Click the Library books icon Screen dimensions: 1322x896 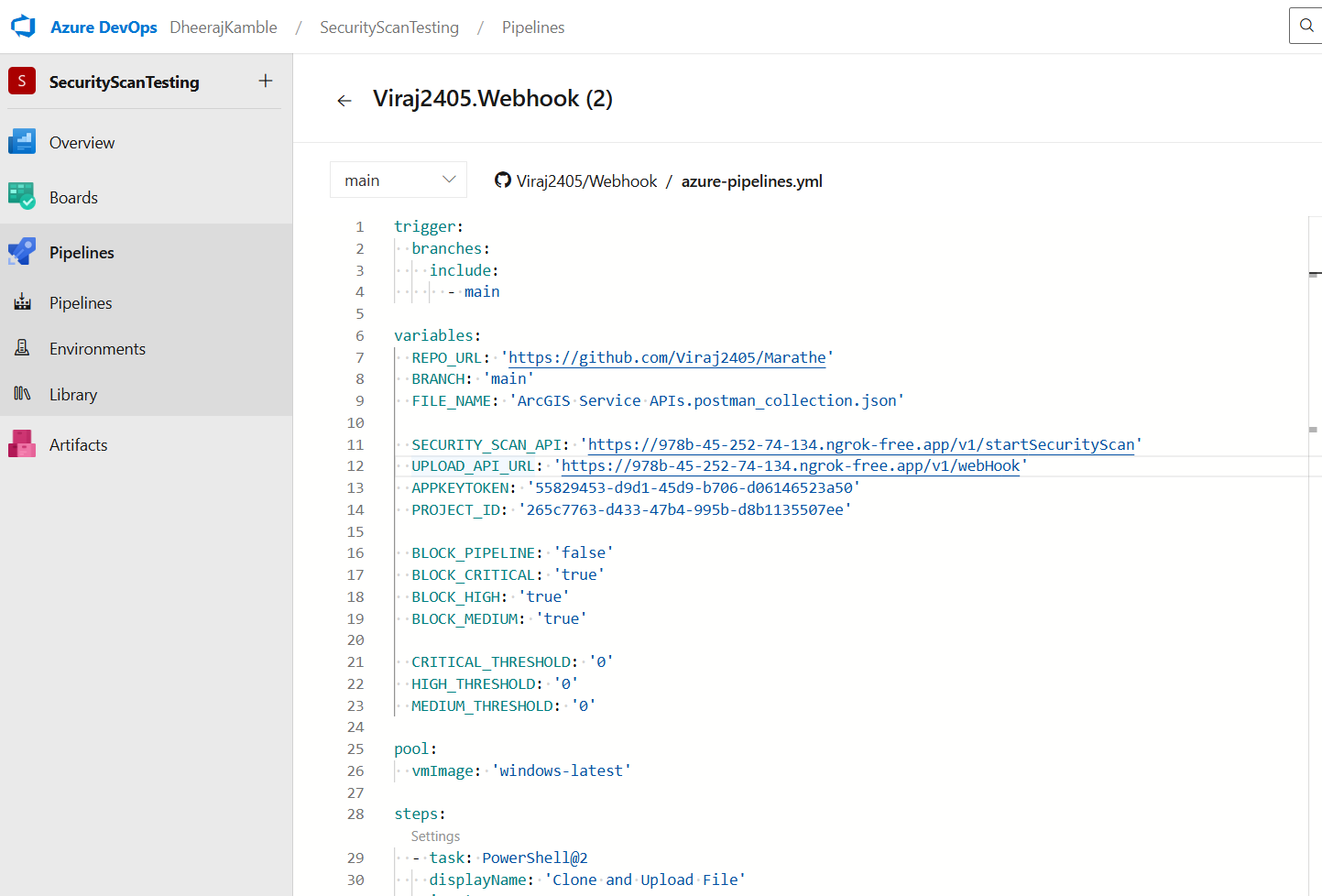(x=23, y=394)
